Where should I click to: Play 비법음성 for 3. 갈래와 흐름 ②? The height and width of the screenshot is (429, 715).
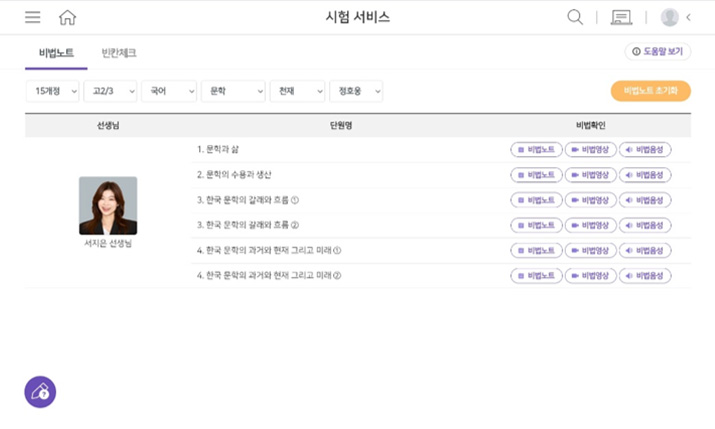click(x=645, y=225)
